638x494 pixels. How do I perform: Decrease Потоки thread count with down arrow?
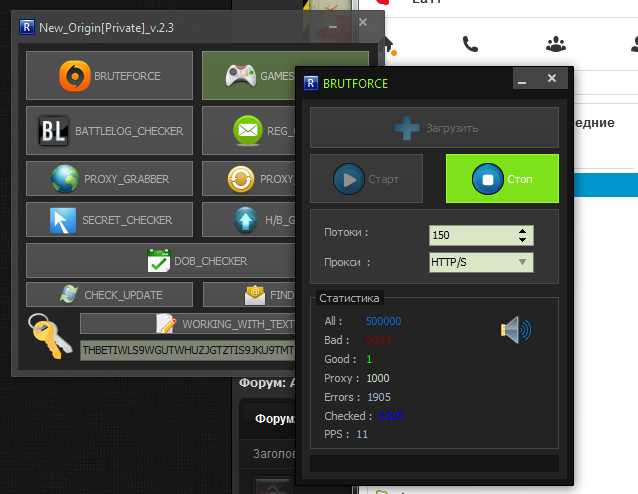point(522,240)
